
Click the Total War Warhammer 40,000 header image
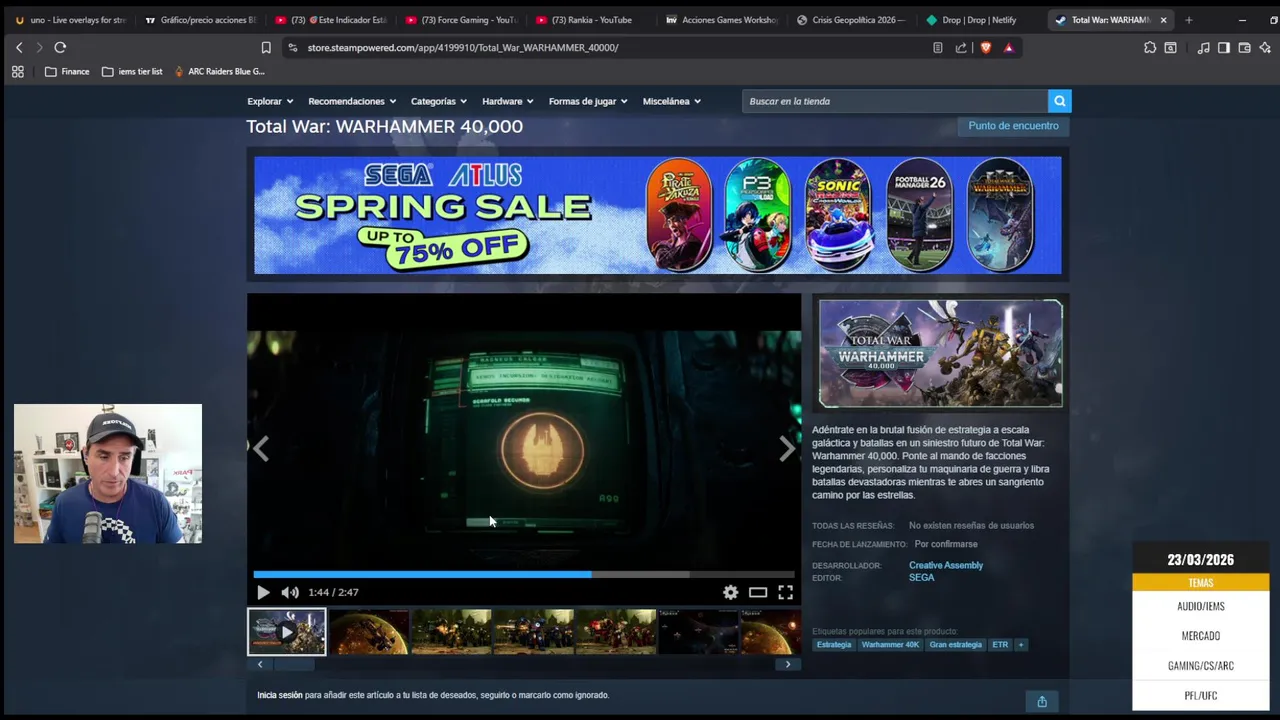[940, 353]
